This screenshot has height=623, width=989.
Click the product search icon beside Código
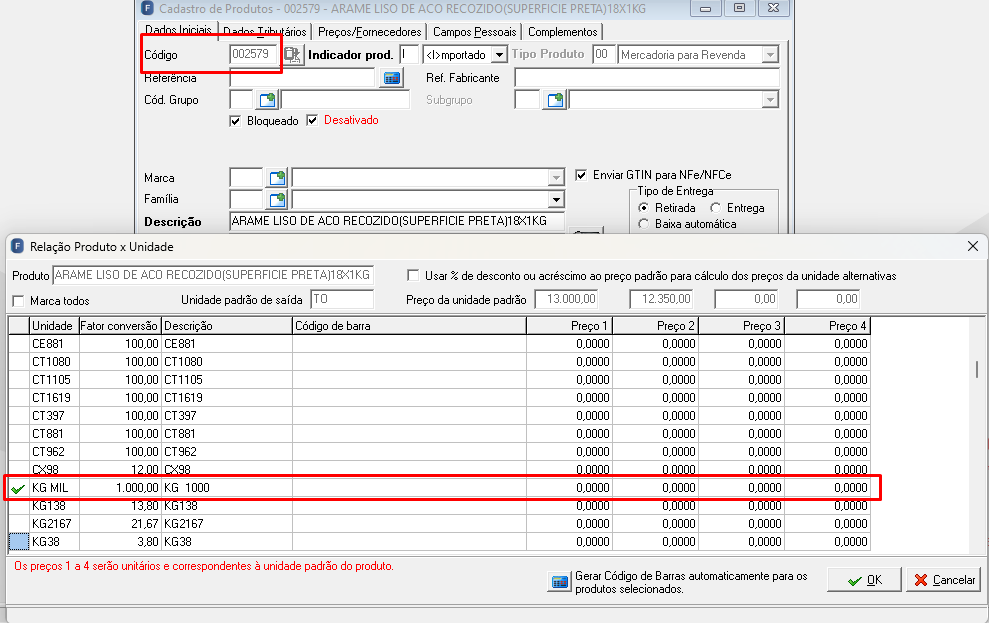coord(293,55)
